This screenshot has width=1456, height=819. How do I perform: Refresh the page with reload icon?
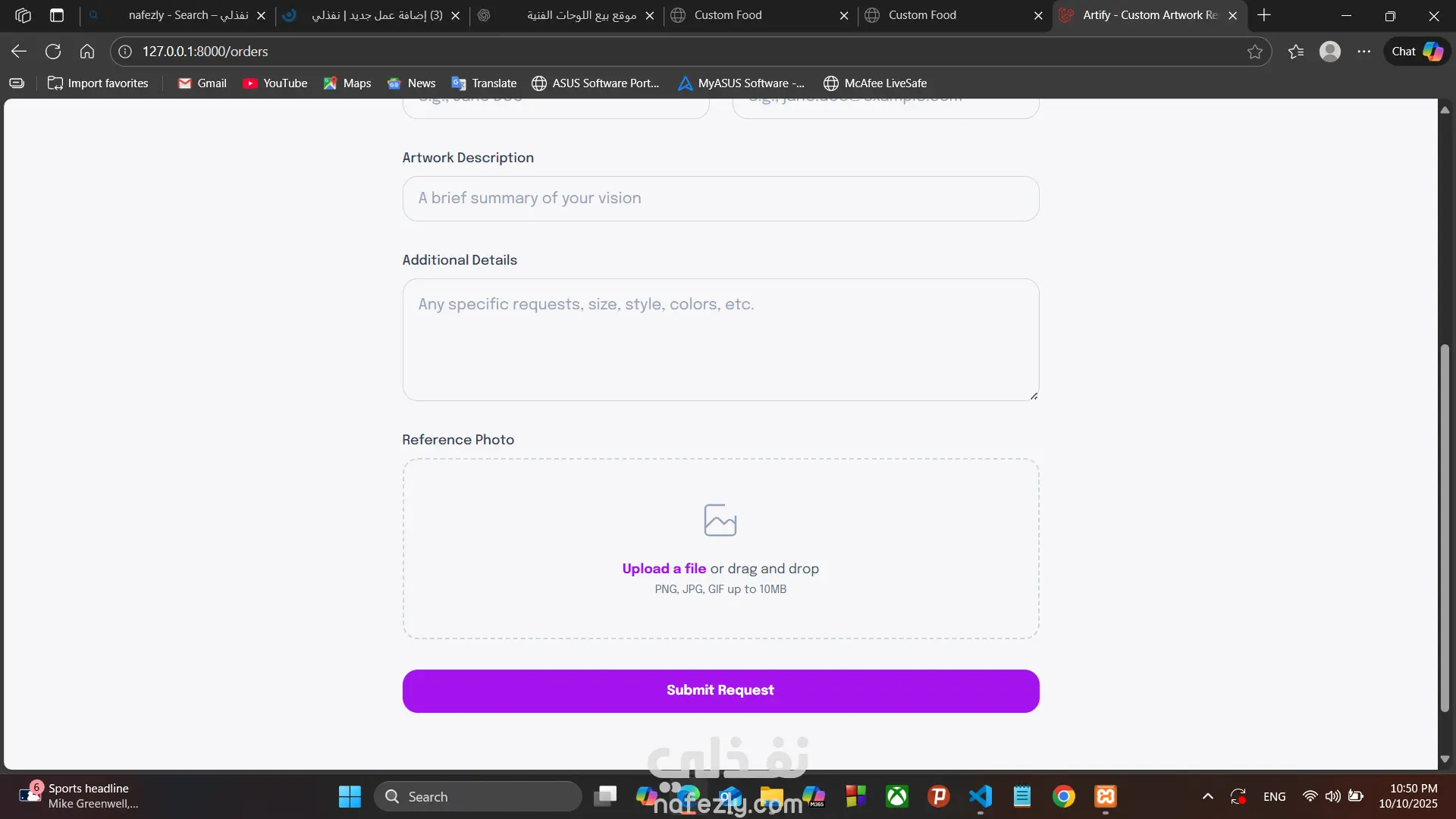click(x=53, y=52)
